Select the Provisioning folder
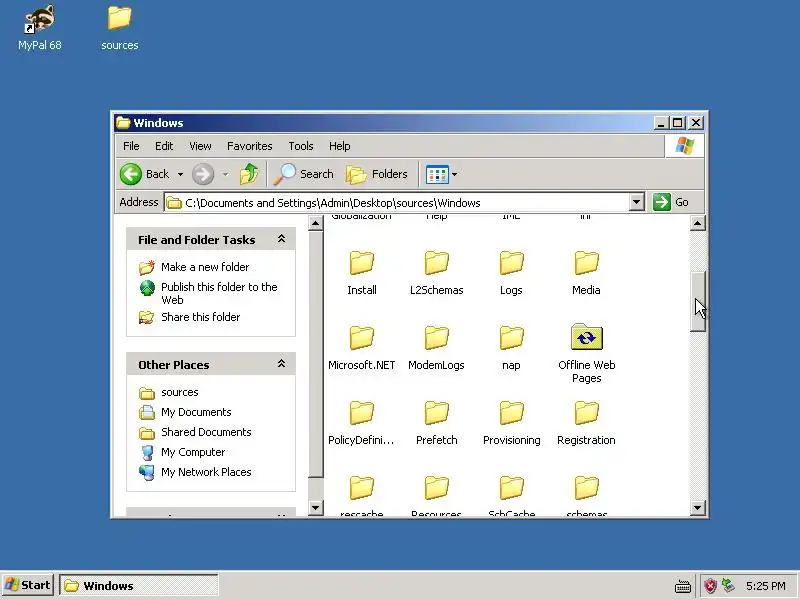The image size is (800, 600). tap(511, 423)
